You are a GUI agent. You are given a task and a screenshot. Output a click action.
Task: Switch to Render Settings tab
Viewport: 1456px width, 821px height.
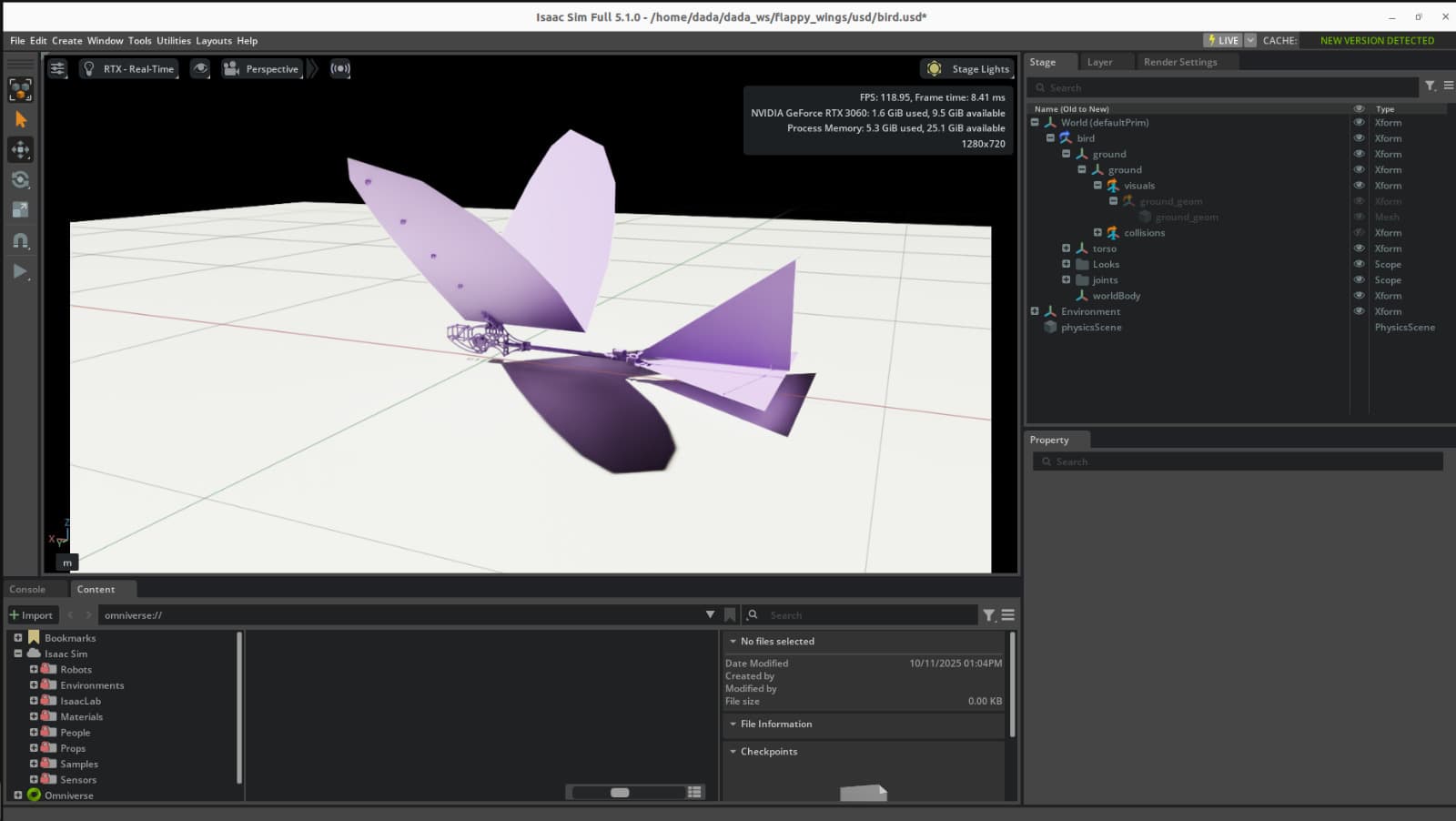1179,62
